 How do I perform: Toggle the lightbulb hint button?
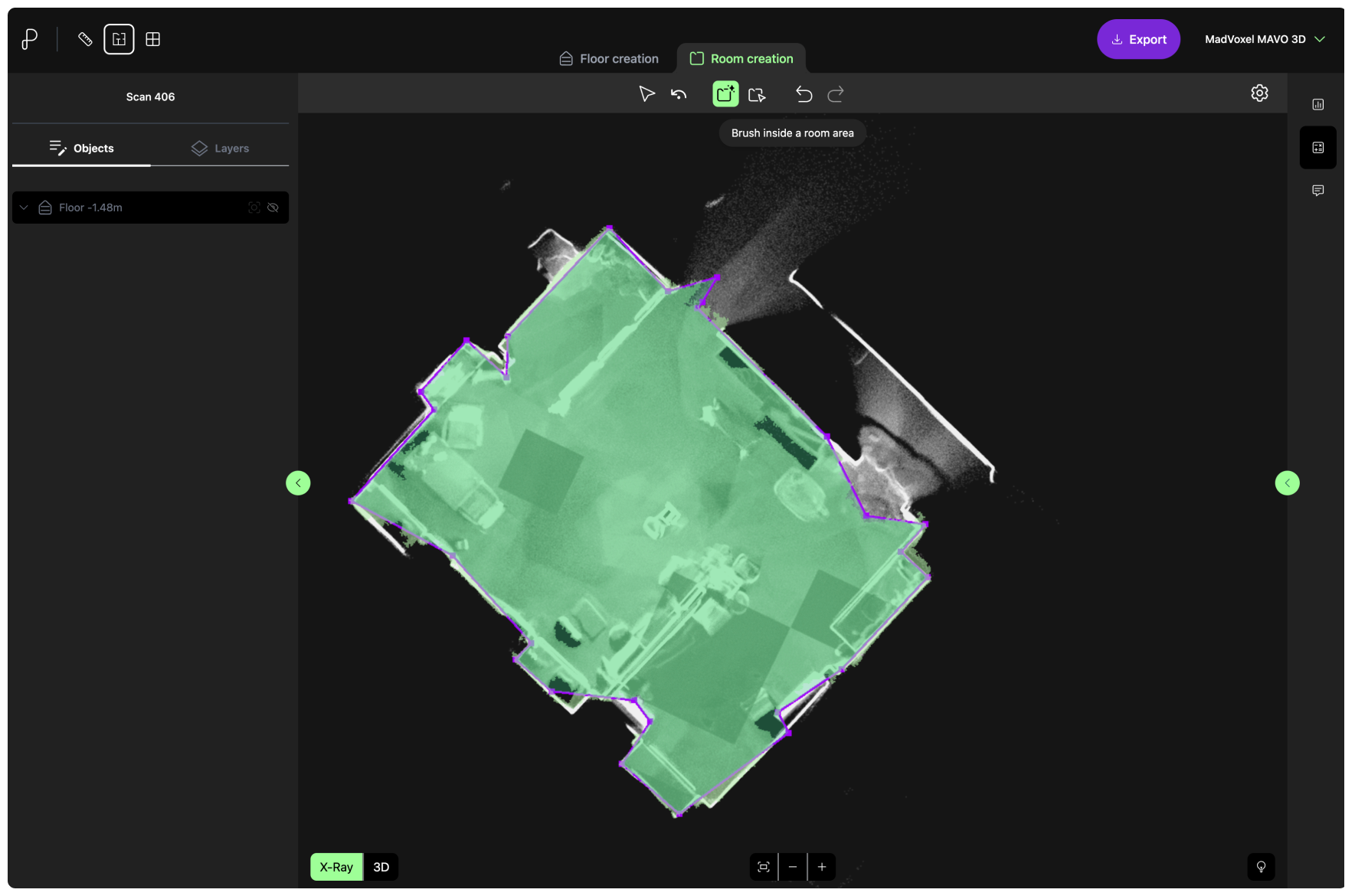[1261, 867]
